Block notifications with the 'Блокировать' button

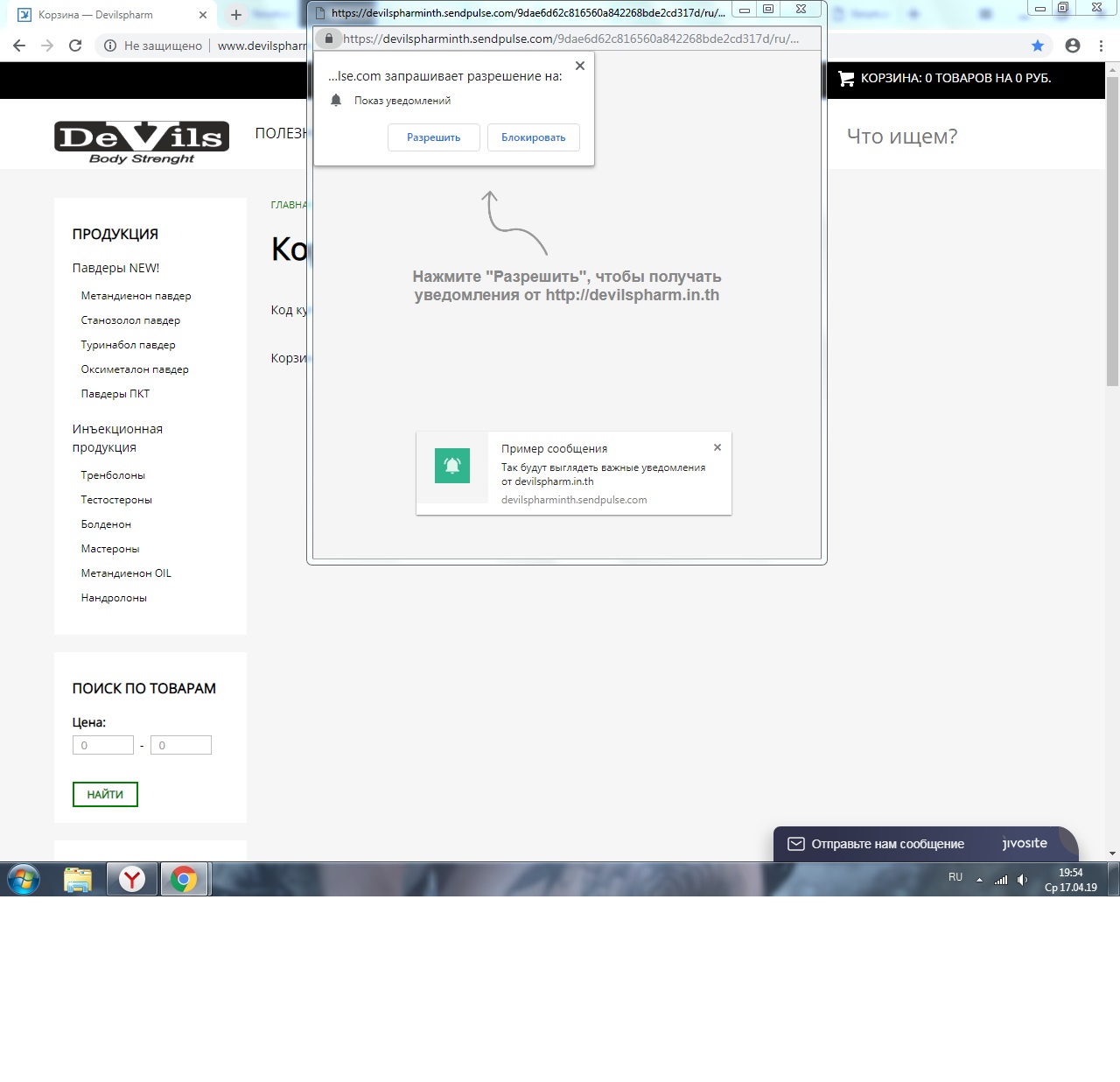coord(534,137)
